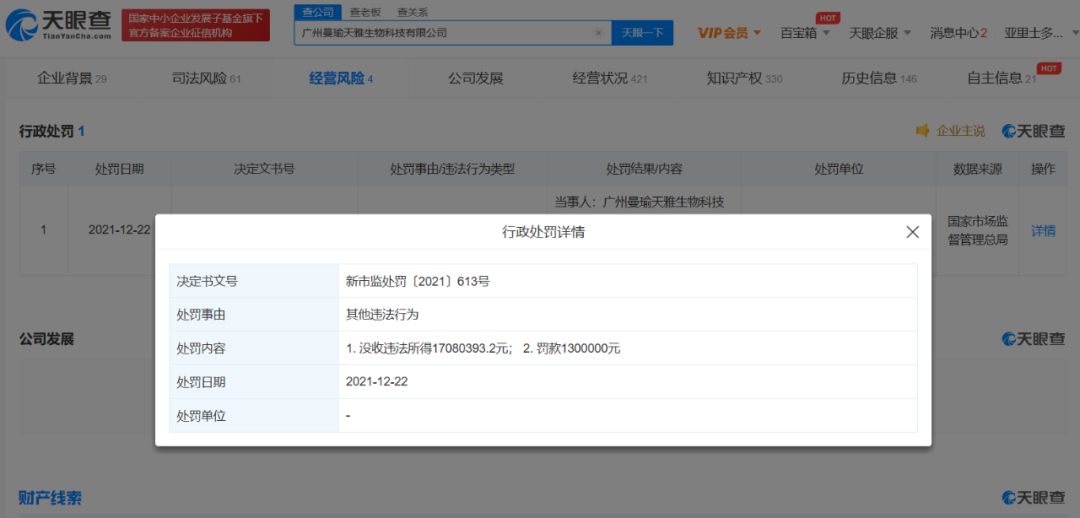Click the 详情 link in row 1

(1043, 231)
